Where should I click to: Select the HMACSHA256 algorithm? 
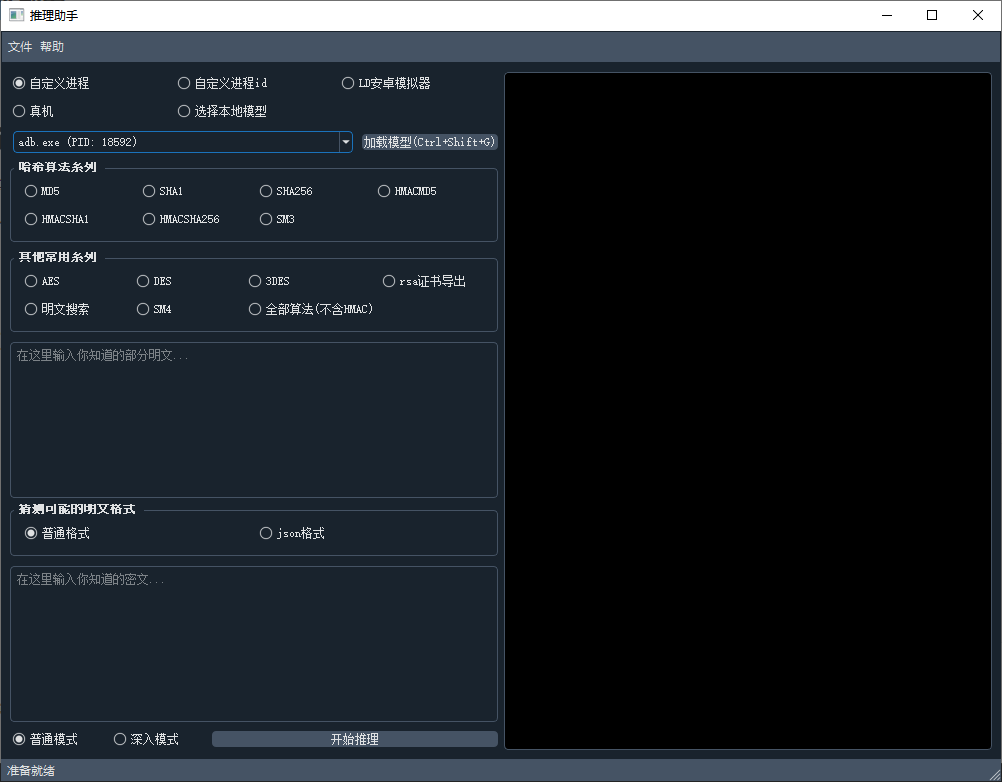coord(181,219)
